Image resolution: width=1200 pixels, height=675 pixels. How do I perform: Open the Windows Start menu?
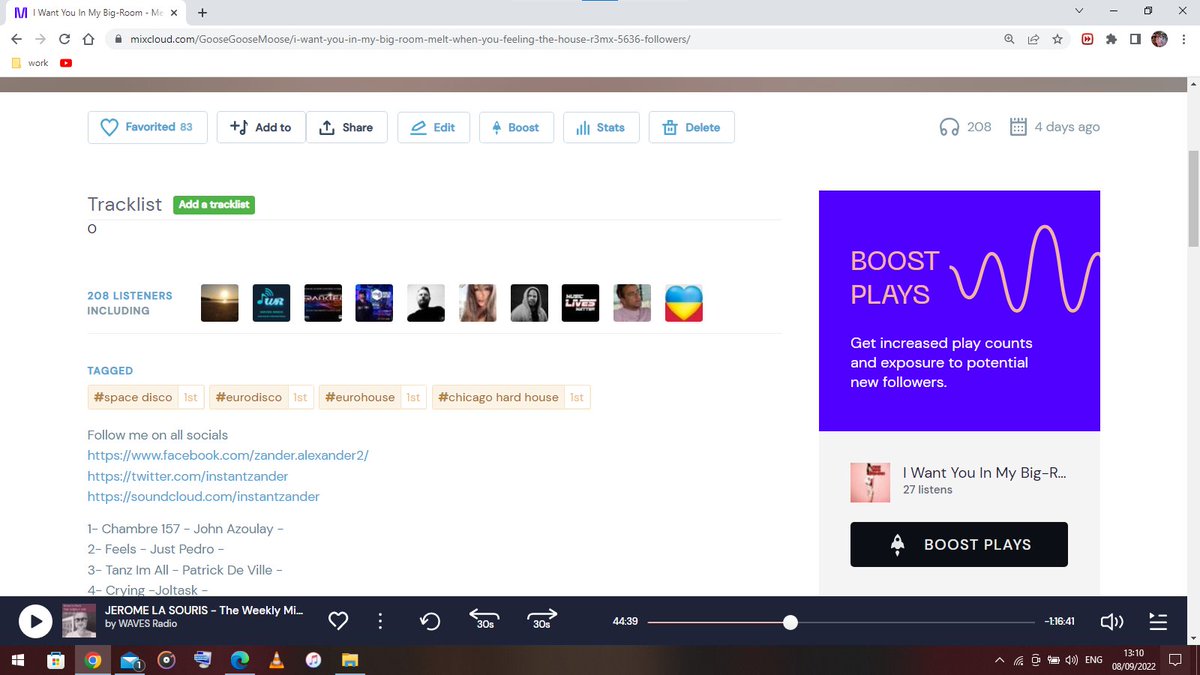pyautogui.click(x=17, y=660)
